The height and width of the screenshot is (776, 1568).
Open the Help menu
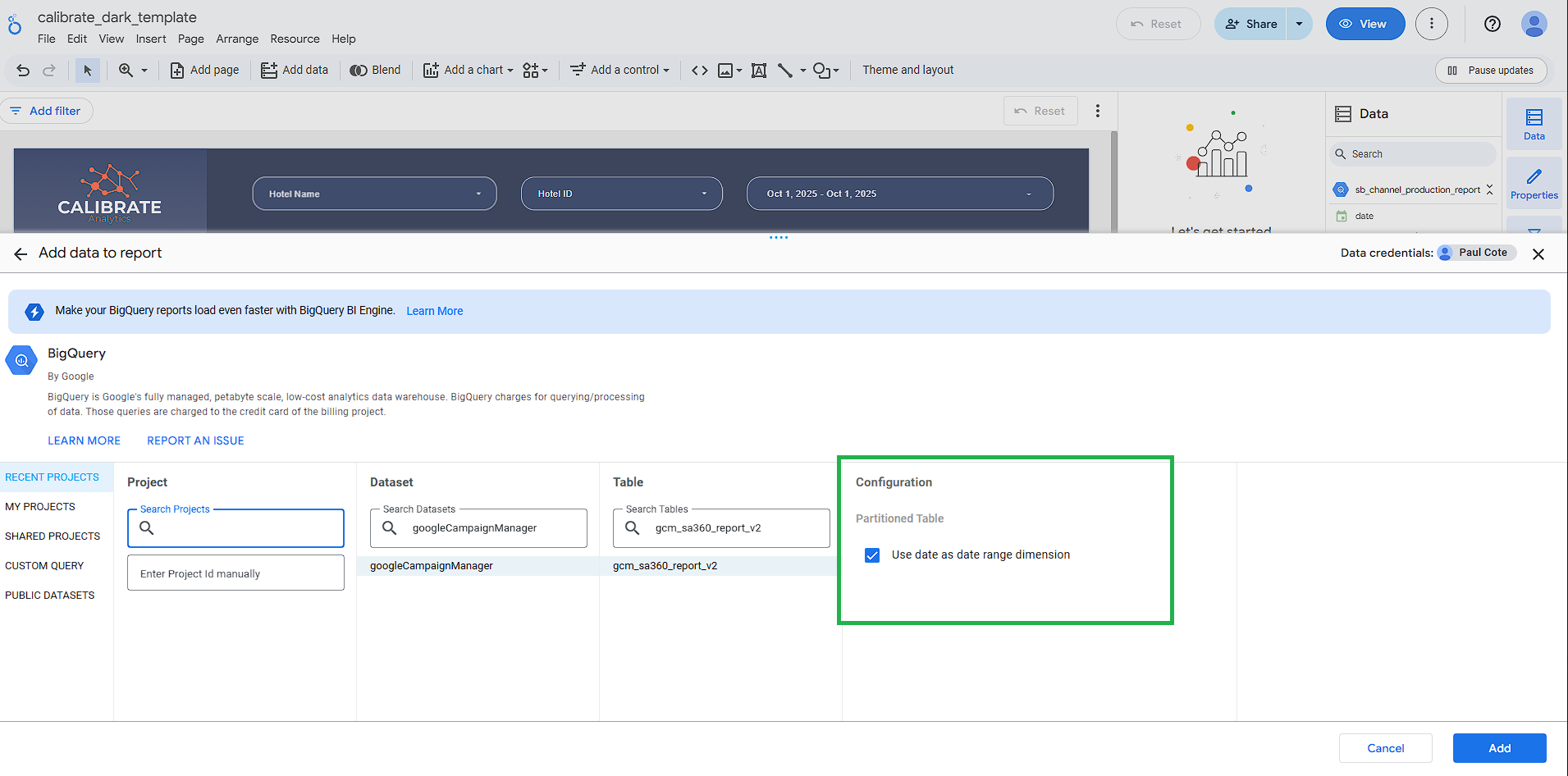(x=344, y=39)
